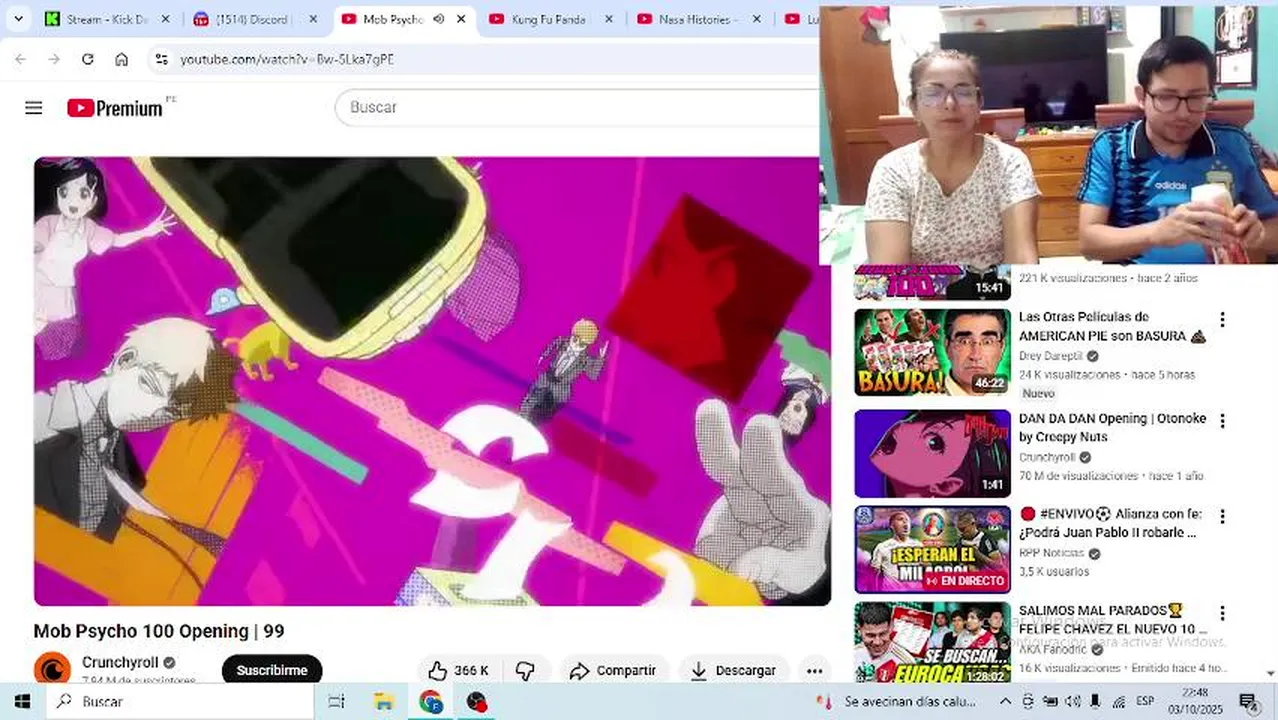The width and height of the screenshot is (1278, 720).
Task: Open options for DAN DA DAN video
Action: pyautogui.click(x=1222, y=421)
